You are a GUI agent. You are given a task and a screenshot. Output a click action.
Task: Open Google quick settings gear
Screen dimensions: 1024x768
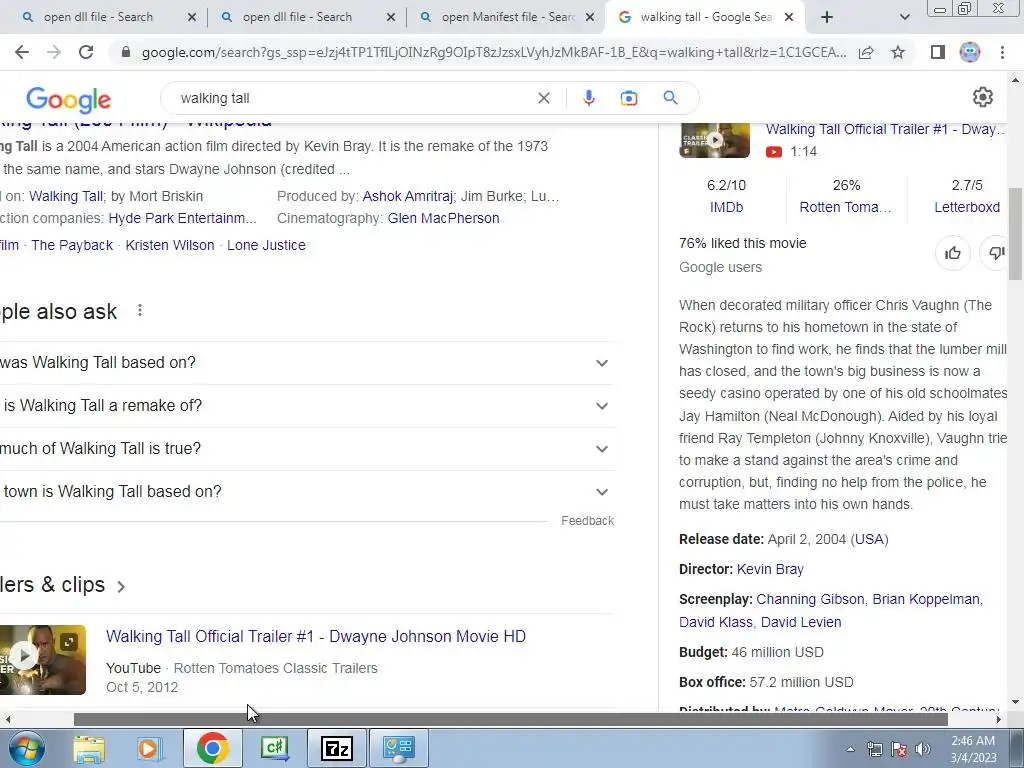point(983,97)
